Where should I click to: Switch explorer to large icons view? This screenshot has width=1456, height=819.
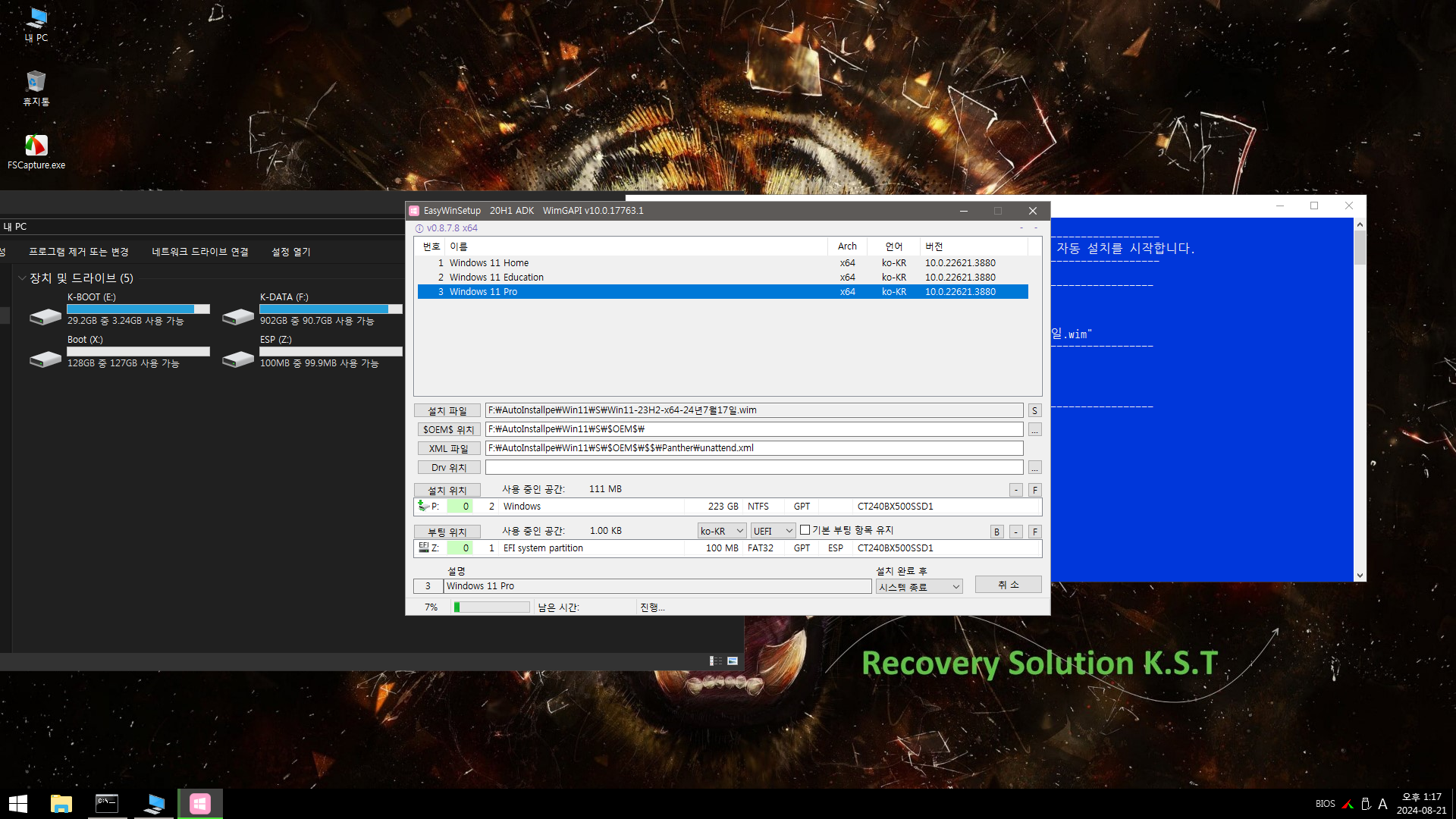click(x=733, y=661)
